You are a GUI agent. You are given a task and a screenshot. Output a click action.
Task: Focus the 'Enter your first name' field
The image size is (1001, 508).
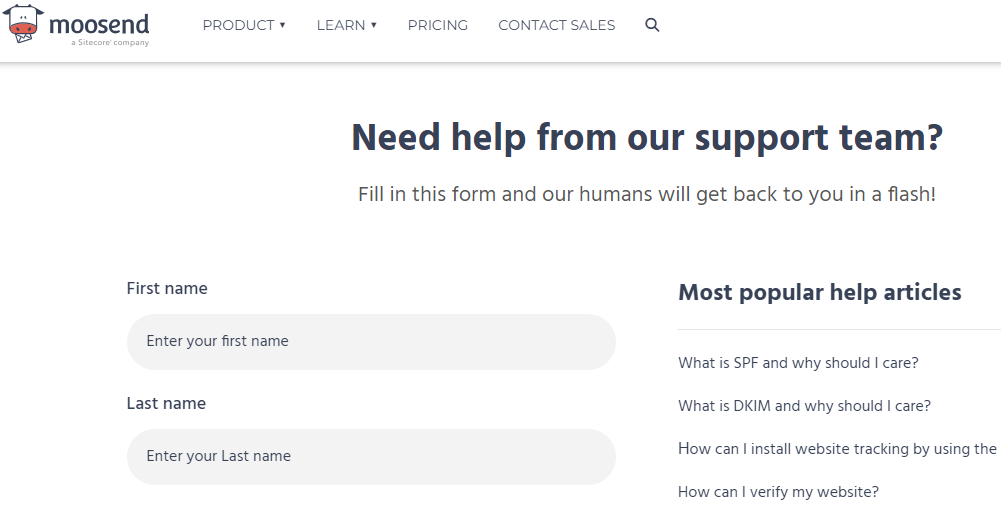(x=371, y=341)
